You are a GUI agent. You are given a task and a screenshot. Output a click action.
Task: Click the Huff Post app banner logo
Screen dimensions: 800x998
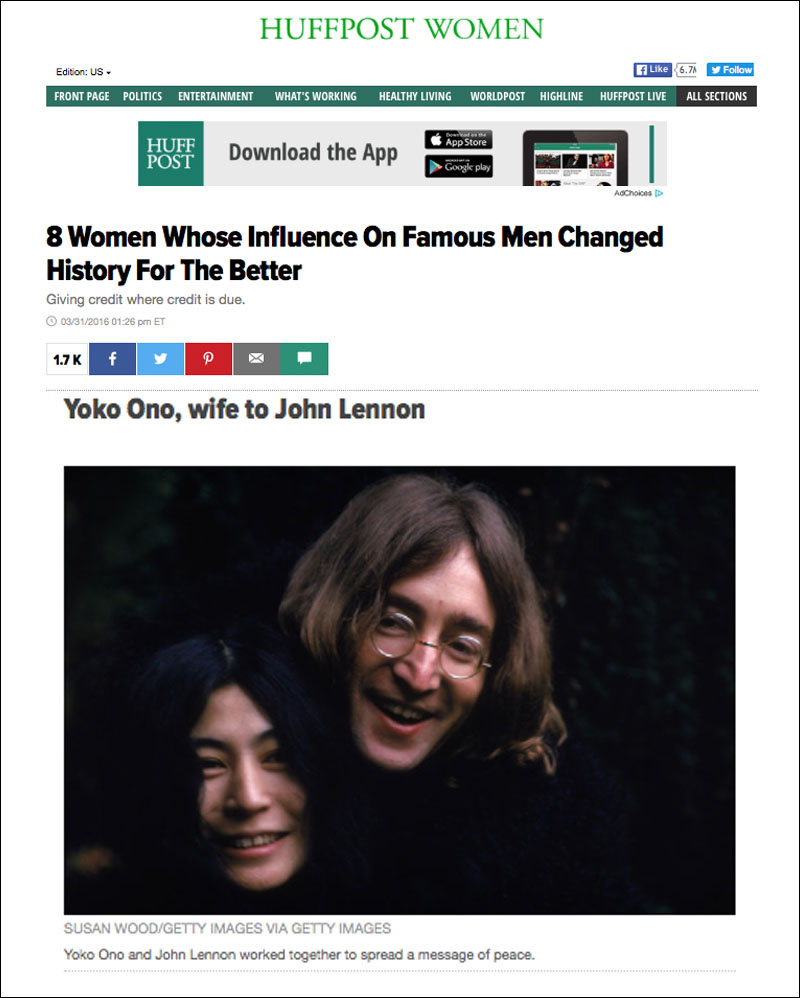[x=171, y=153]
